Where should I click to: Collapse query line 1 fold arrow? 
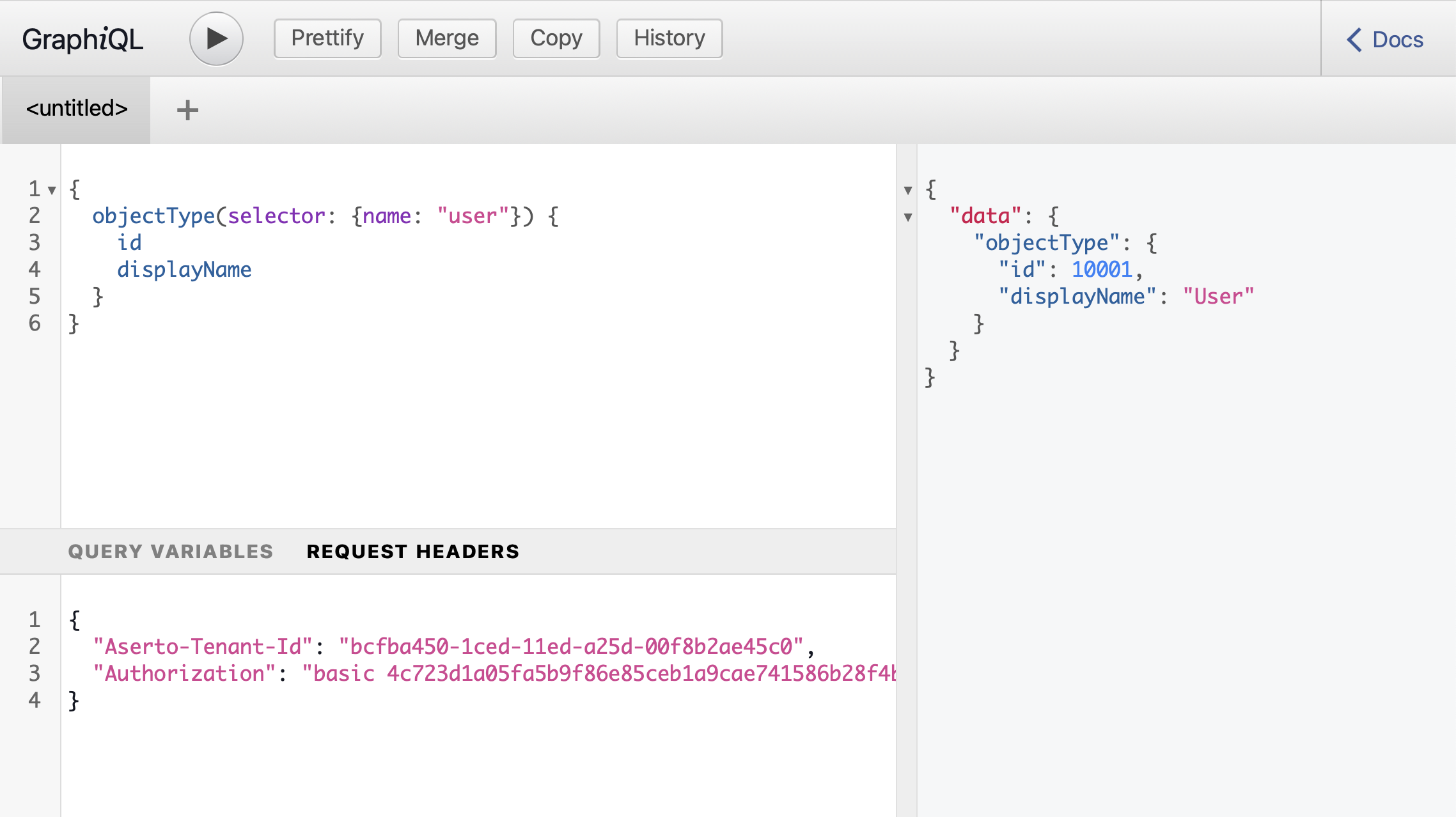[52, 190]
